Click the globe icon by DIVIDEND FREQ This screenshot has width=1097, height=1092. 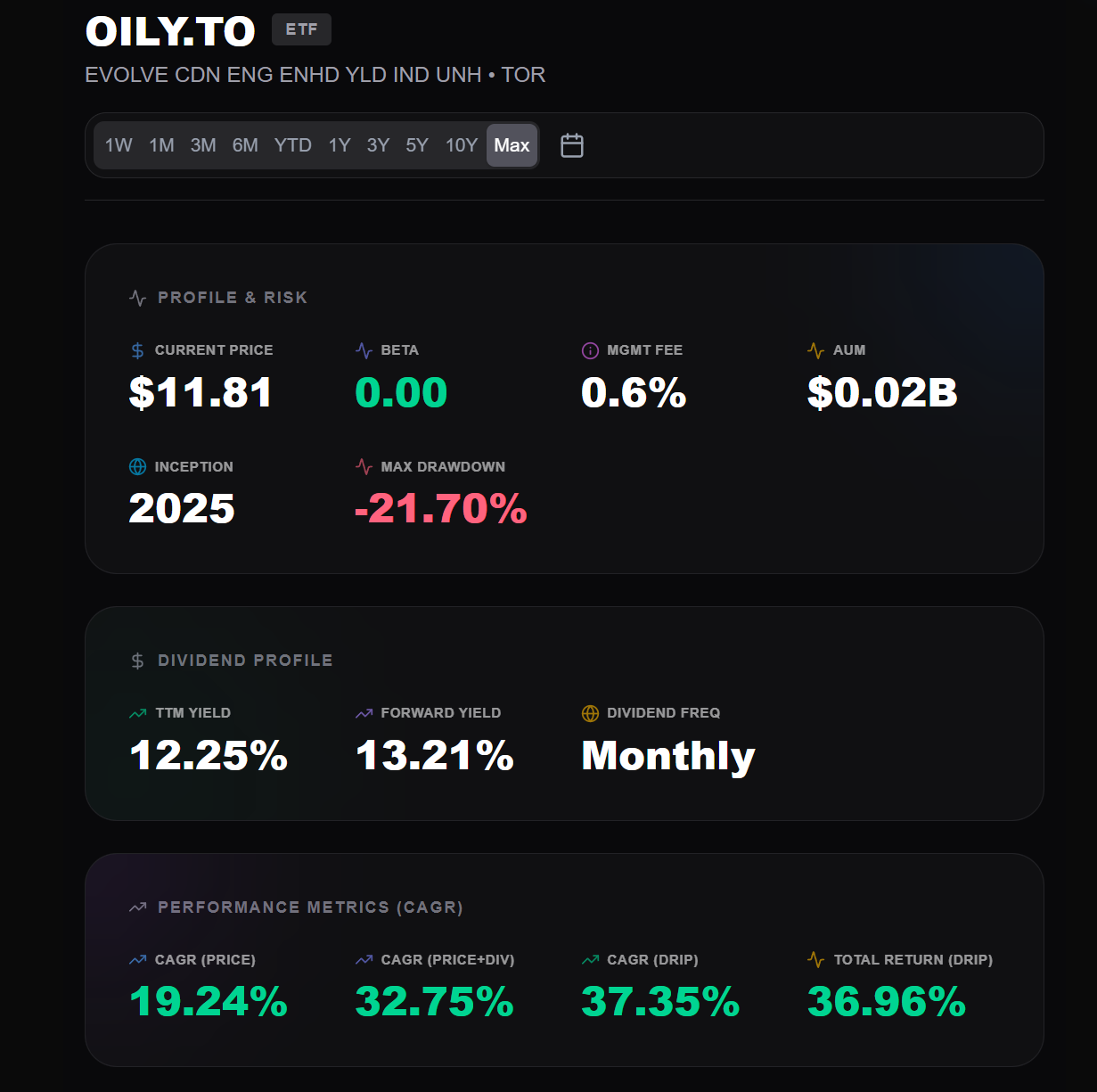click(x=590, y=713)
